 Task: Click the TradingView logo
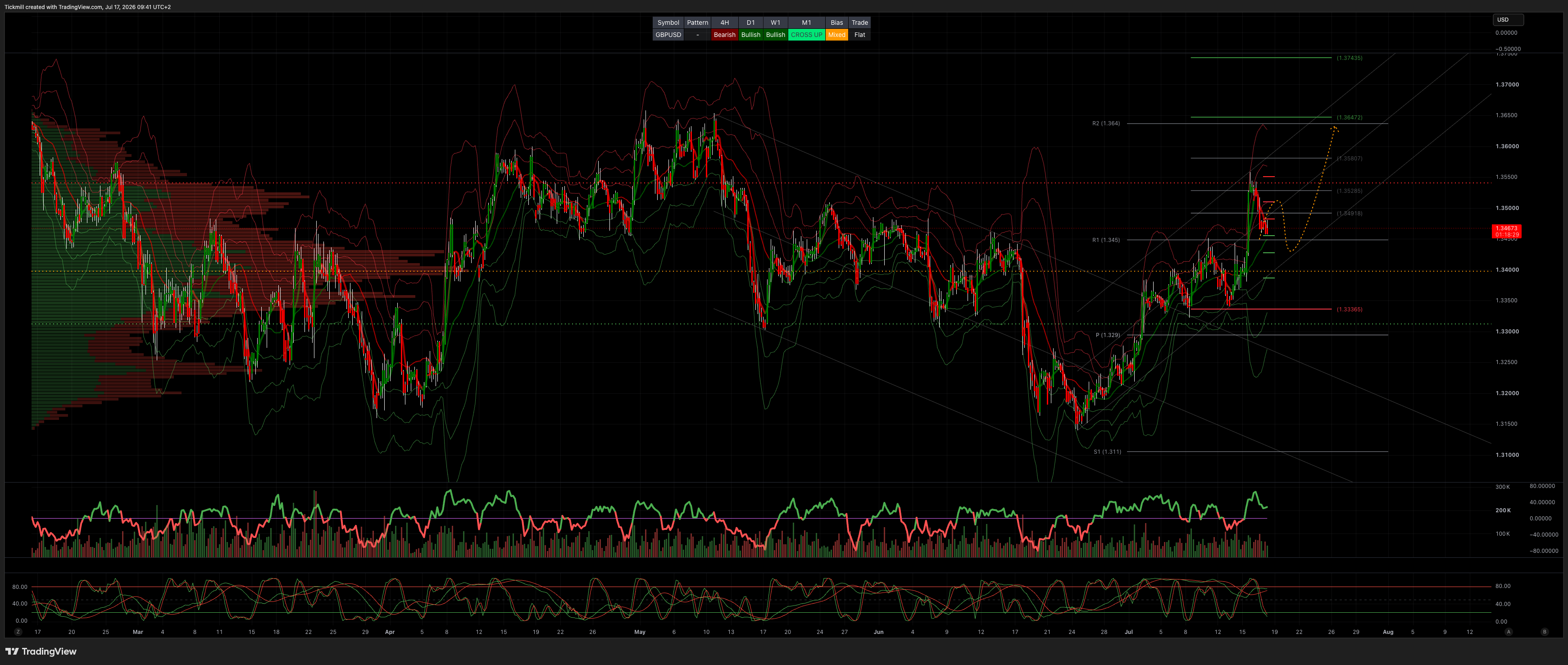[41, 651]
